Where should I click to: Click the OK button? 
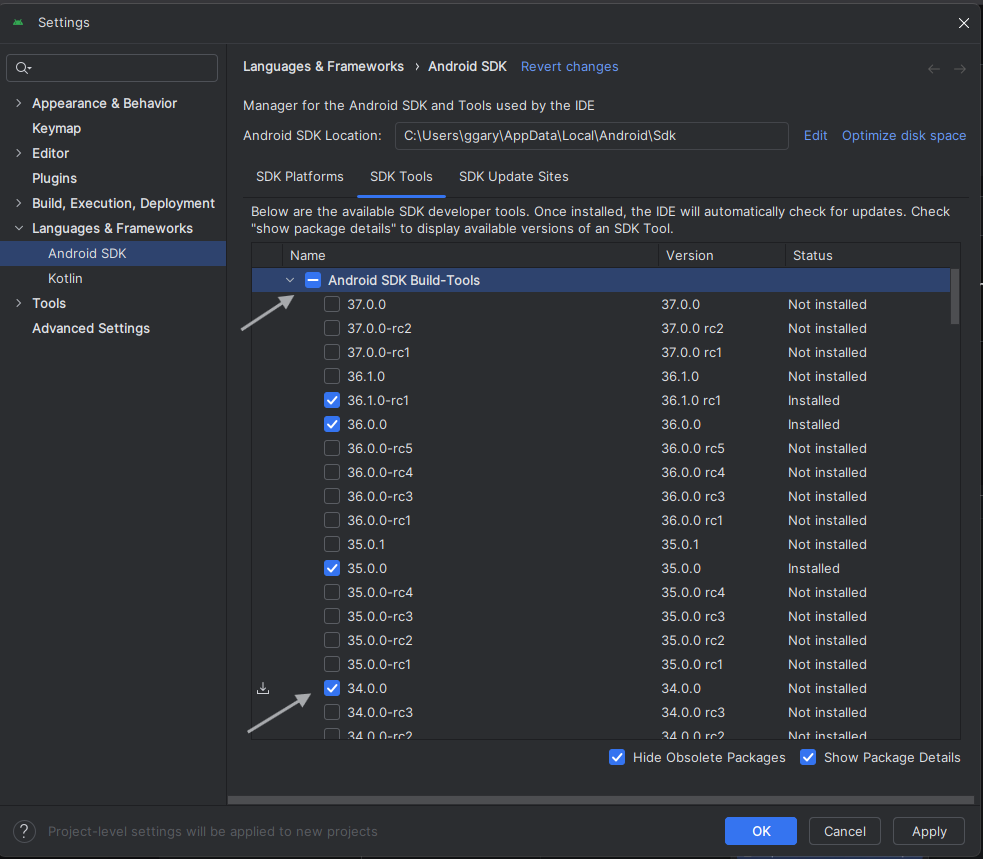(x=760, y=831)
